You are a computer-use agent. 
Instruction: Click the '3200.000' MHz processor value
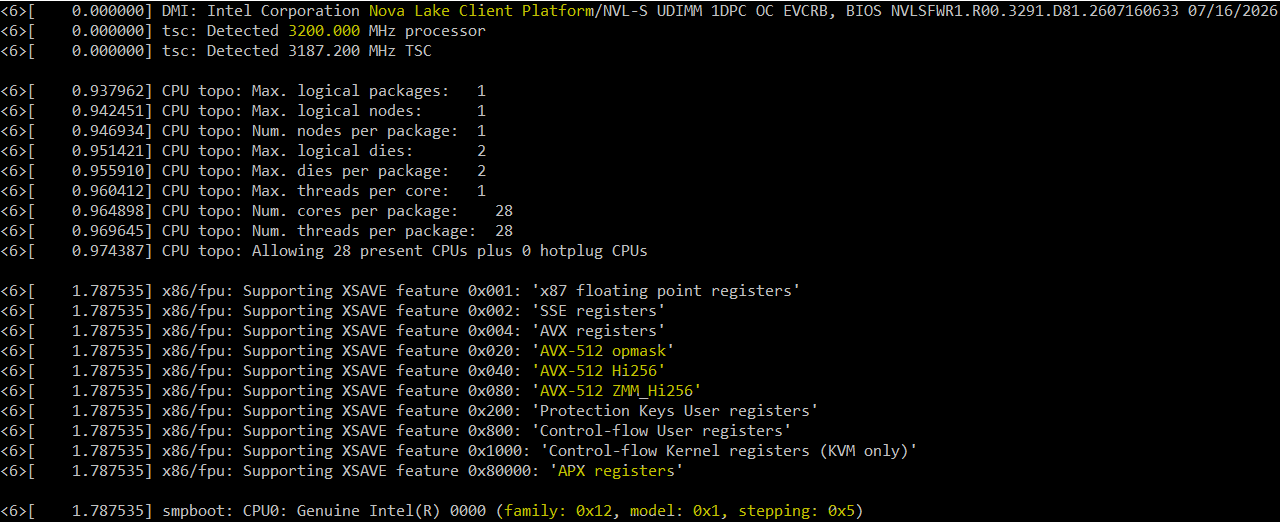324,31
